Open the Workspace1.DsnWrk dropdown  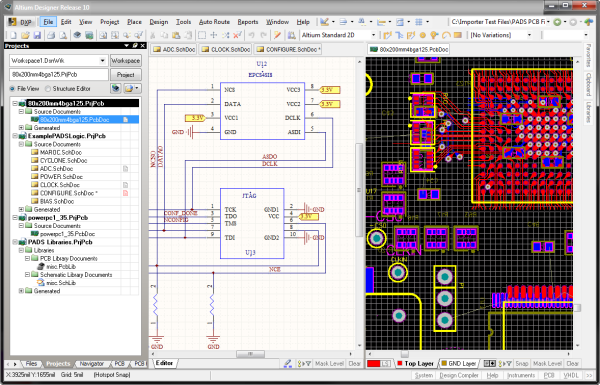coord(103,60)
